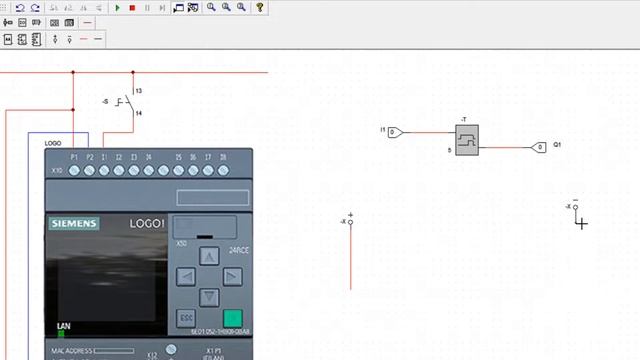
Task: Click the text label icon in third row
Action: point(8,39)
